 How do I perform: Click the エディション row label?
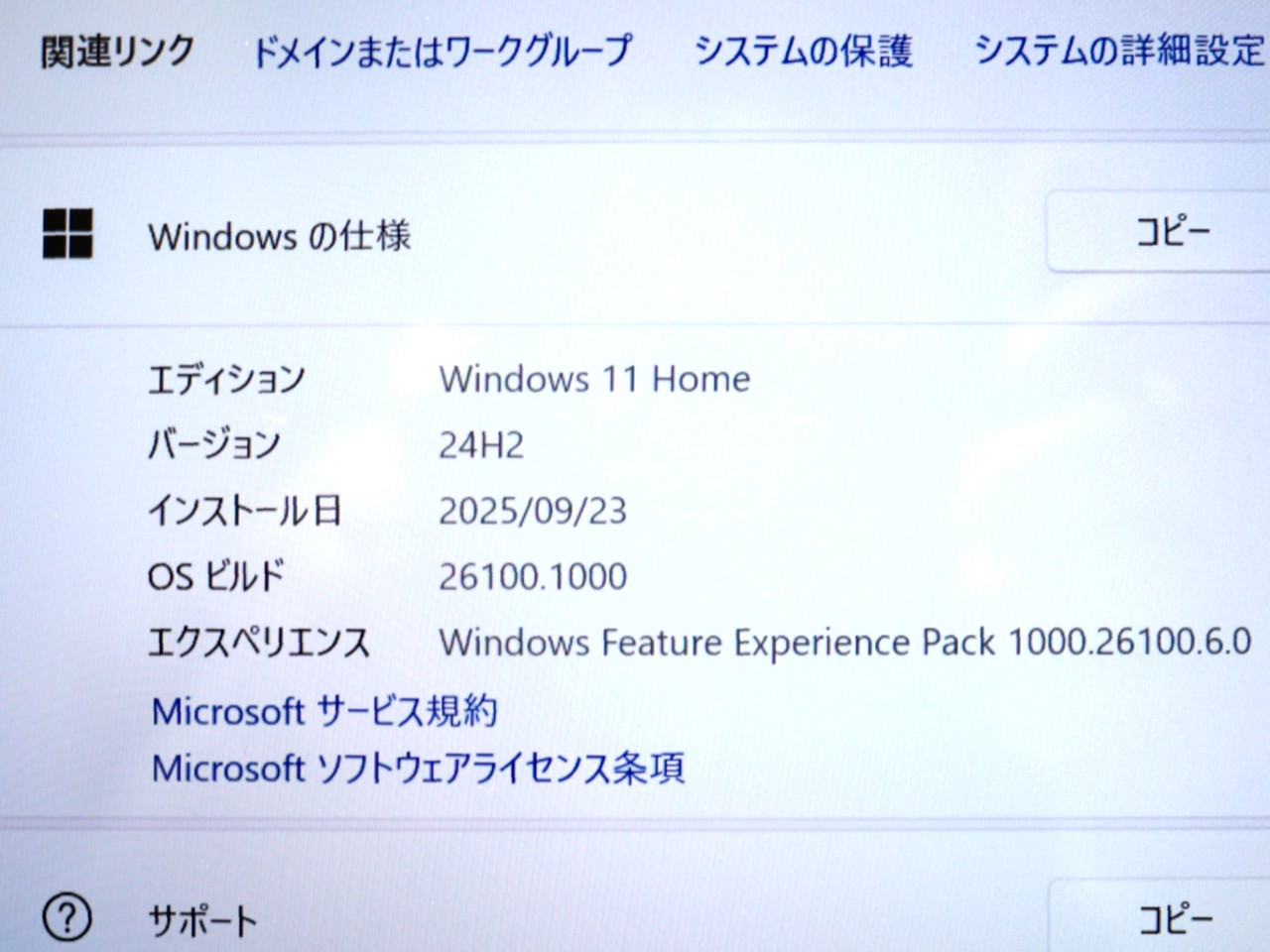[226, 379]
